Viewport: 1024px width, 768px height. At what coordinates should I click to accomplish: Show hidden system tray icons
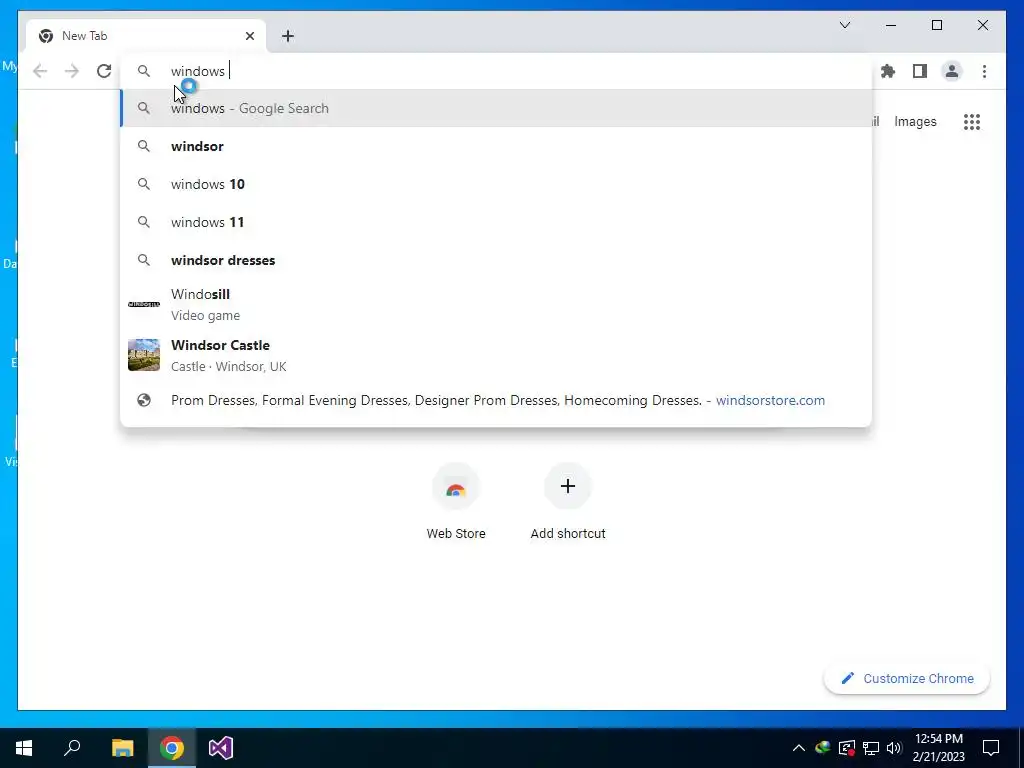point(799,748)
